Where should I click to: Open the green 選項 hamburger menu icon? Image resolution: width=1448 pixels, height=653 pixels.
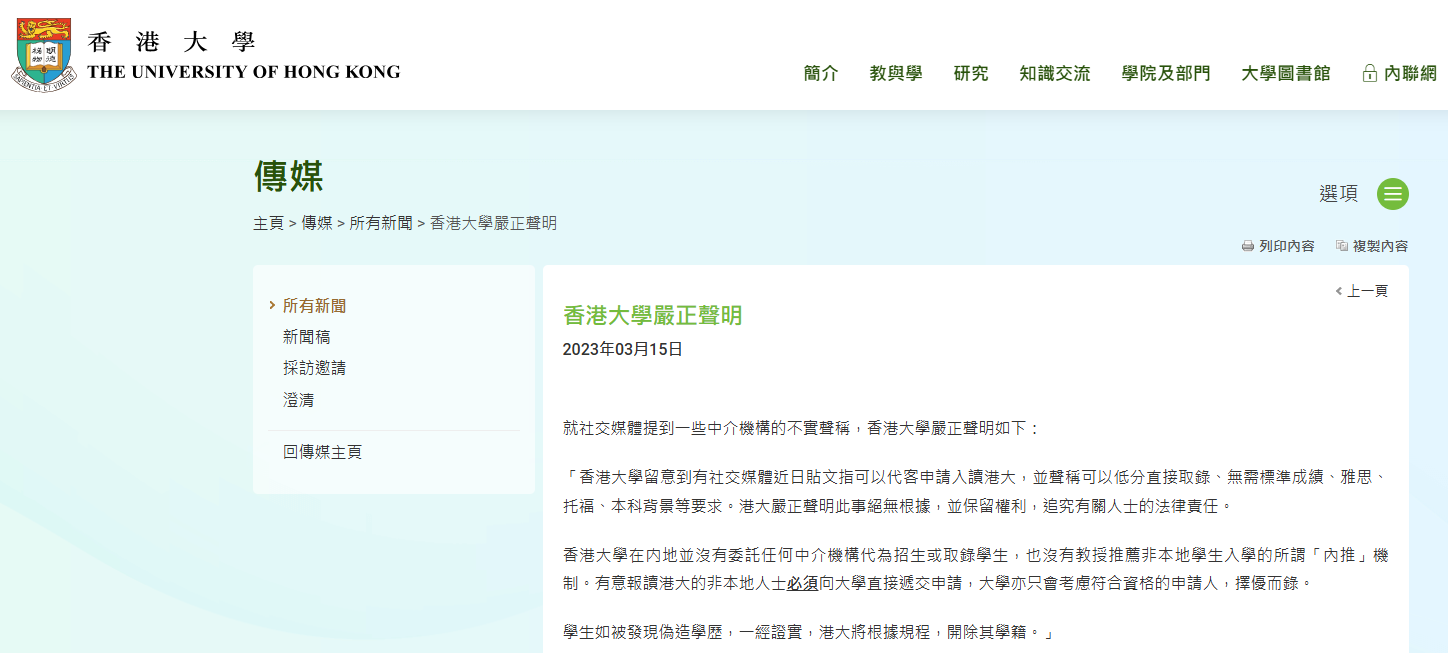1392,194
